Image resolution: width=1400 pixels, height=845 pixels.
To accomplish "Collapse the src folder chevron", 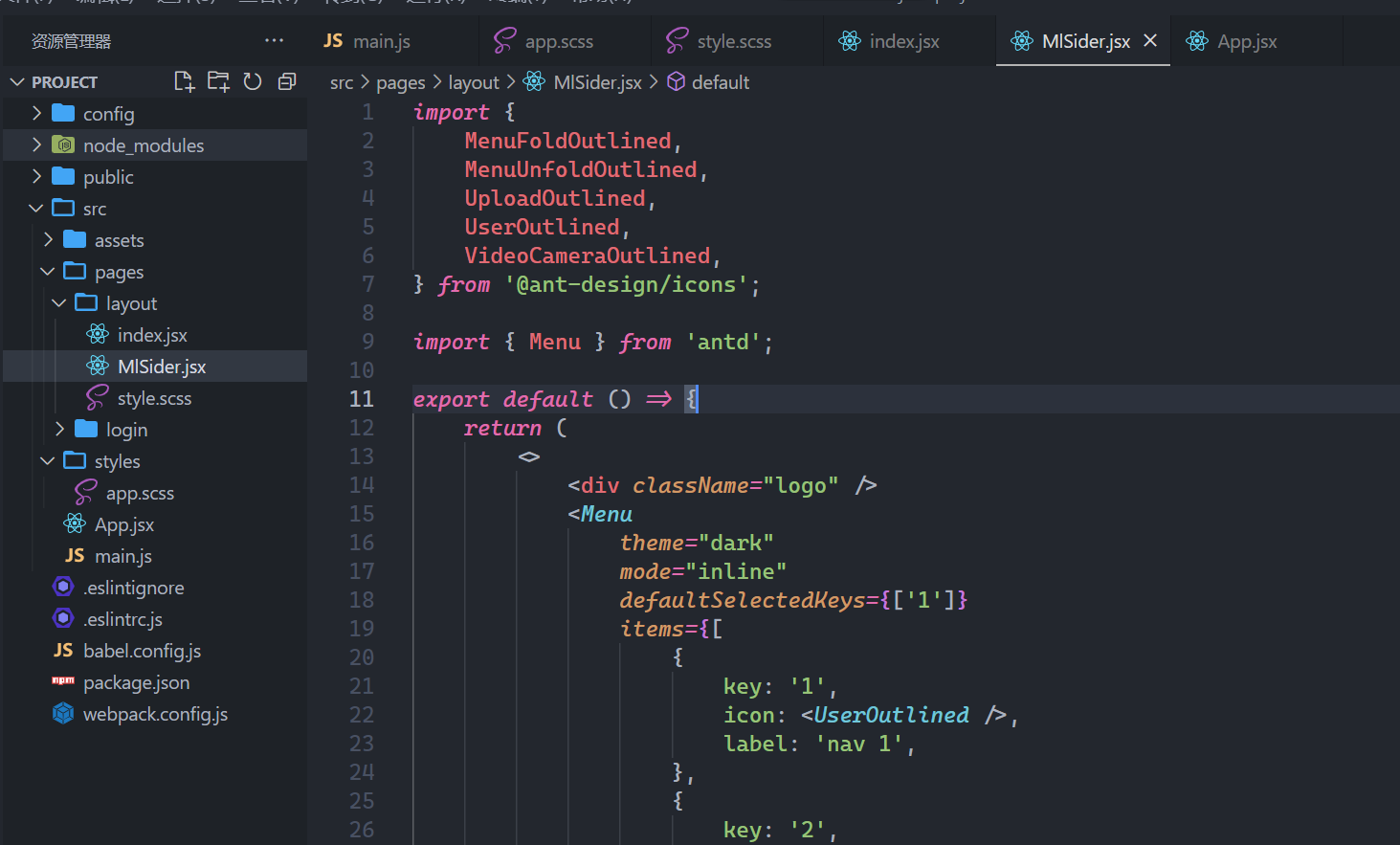I will click(36, 208).
